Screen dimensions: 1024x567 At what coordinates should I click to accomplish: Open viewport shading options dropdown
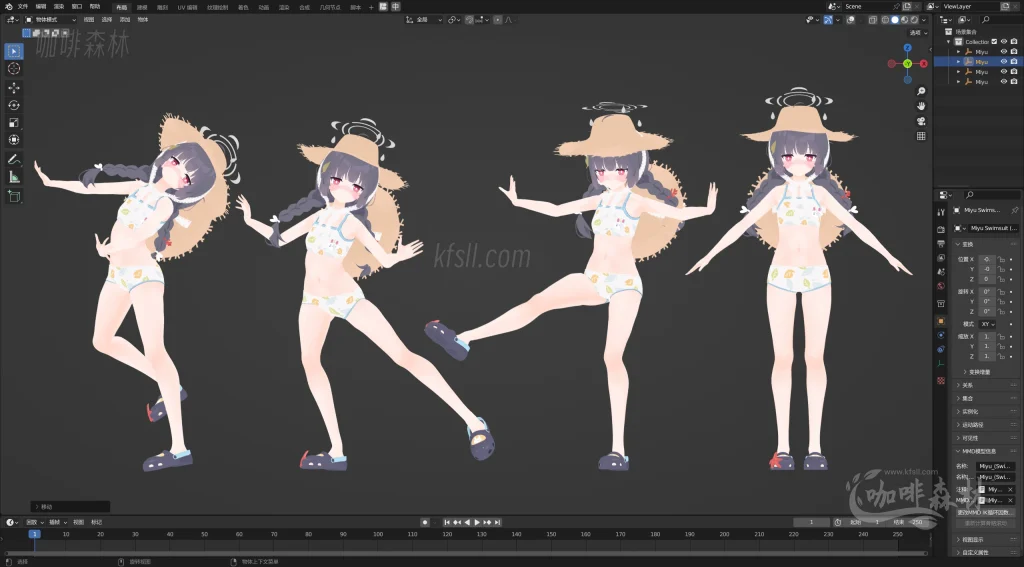[x=923, y=20]
